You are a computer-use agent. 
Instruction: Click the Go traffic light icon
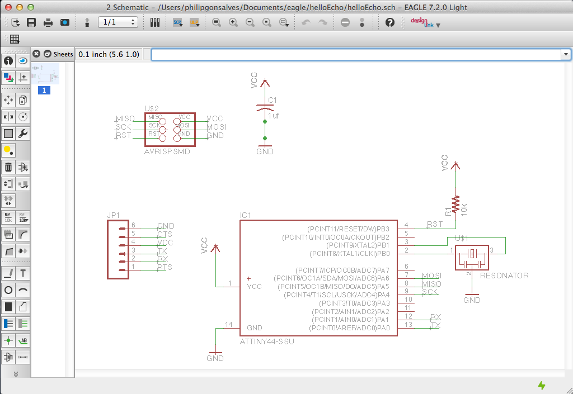(x=362, y=23)
